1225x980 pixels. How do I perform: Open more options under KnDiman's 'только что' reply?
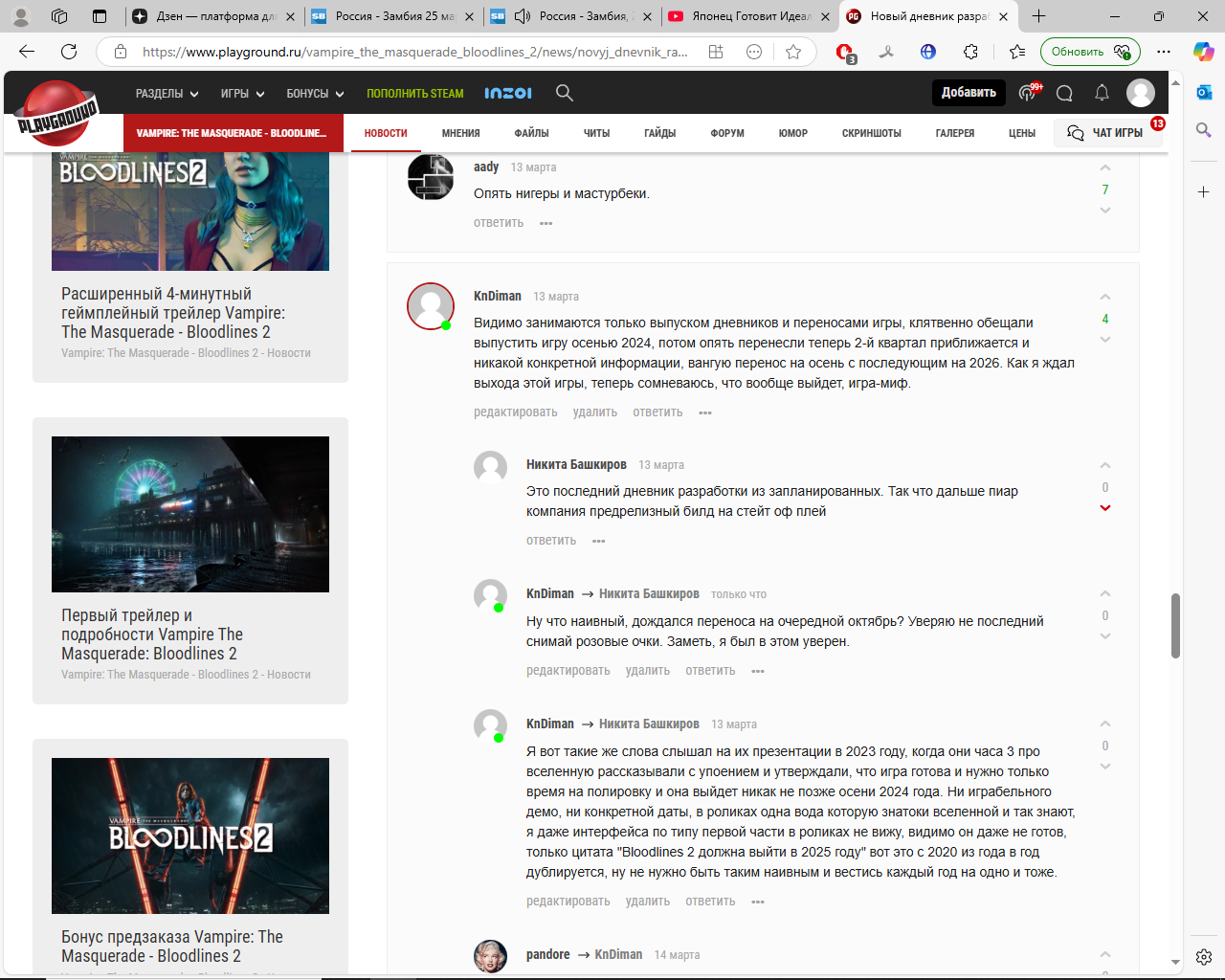(x=758, y=671)
